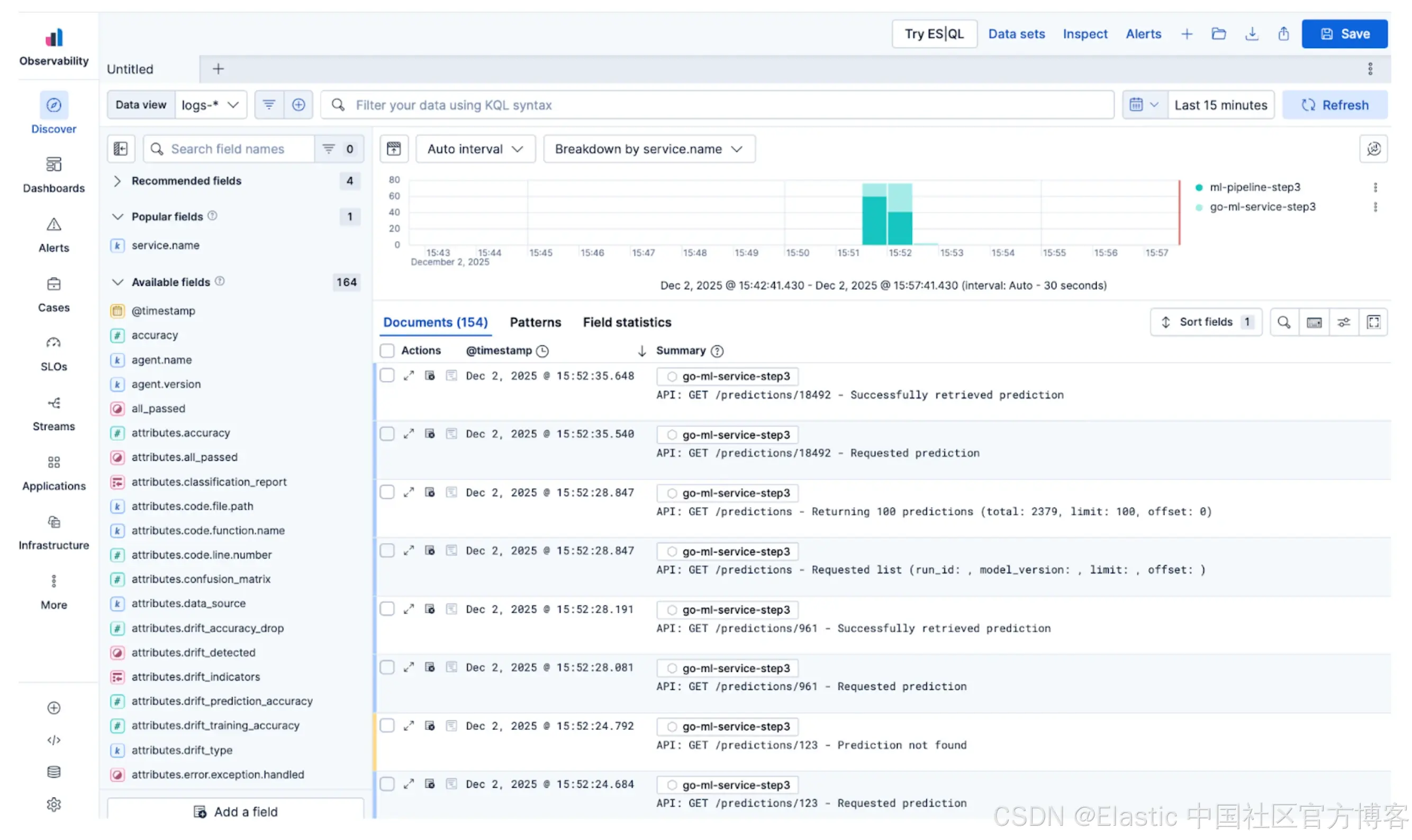Click the add filter plus icon

pos(298,105)
